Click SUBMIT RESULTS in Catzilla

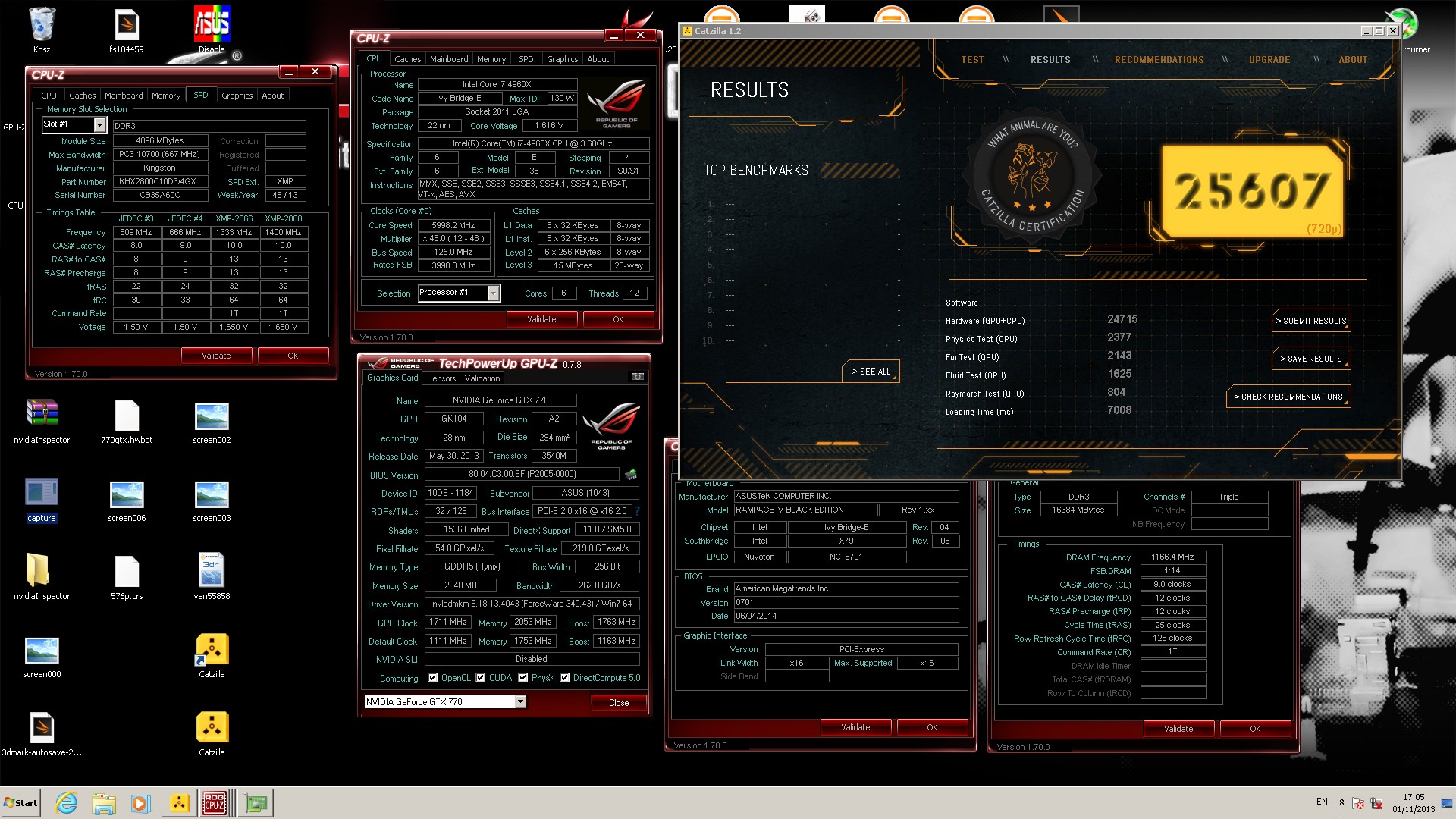pos(1311,321)
